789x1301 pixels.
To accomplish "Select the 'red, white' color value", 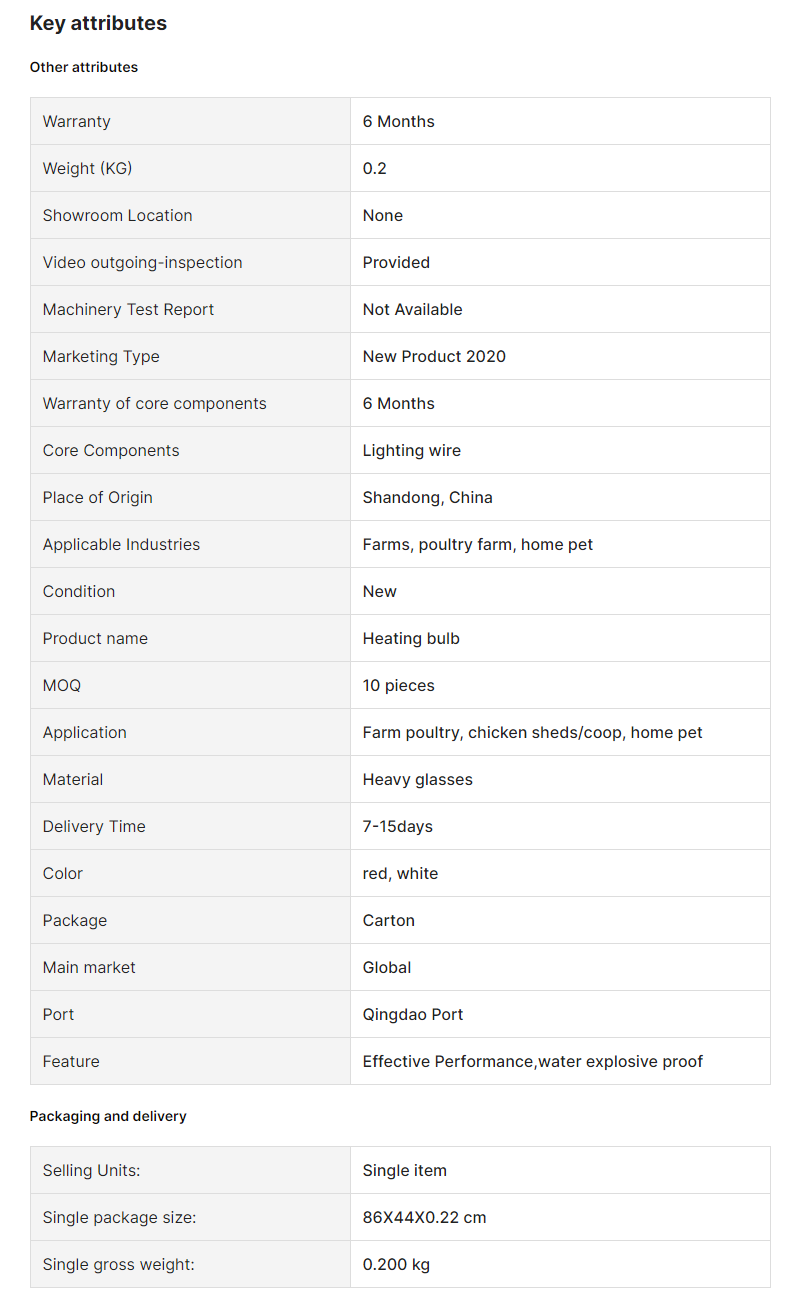I will coord(400,873).
